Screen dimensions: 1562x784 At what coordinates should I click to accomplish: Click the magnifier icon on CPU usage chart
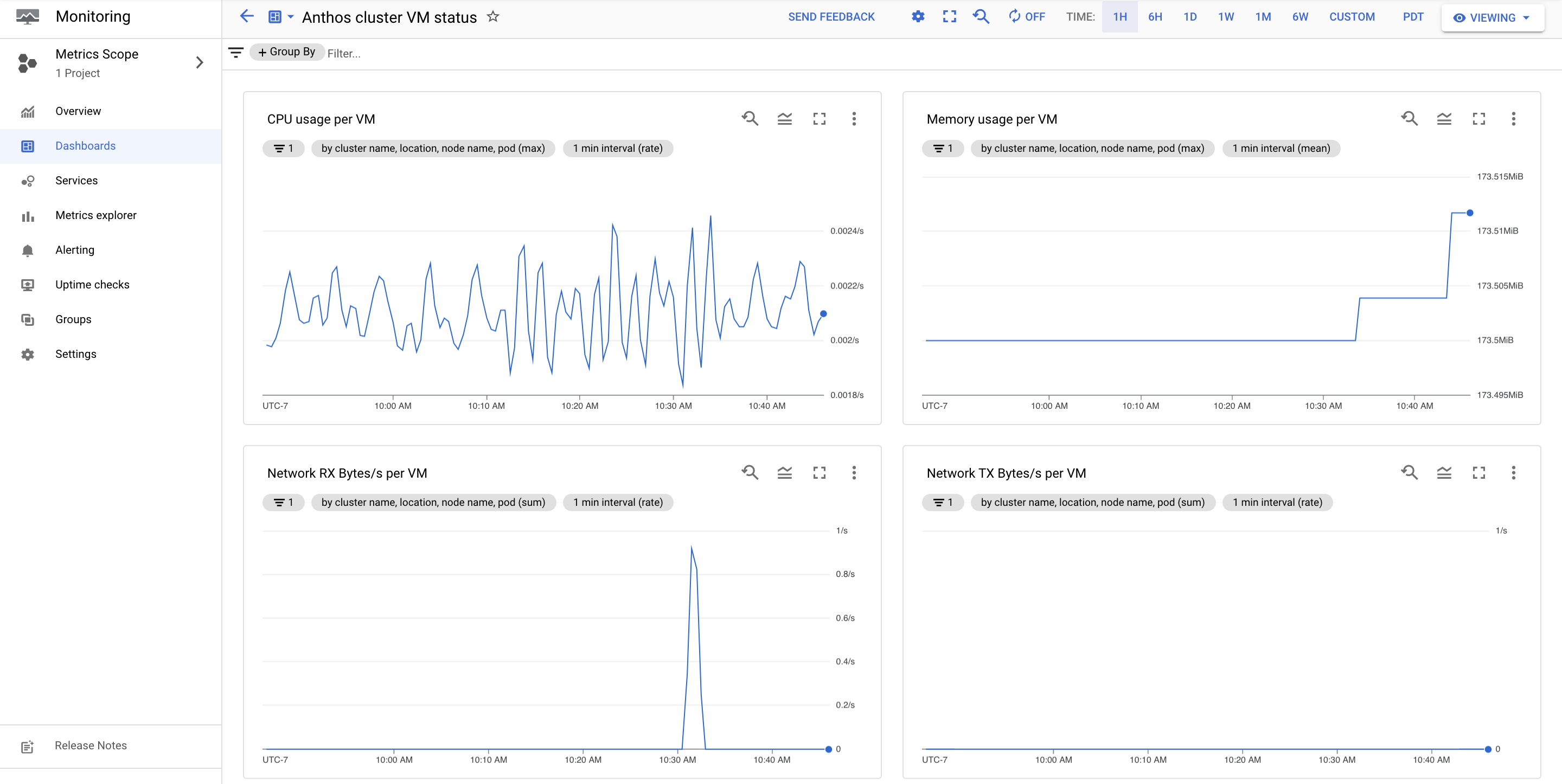(750, 118)
